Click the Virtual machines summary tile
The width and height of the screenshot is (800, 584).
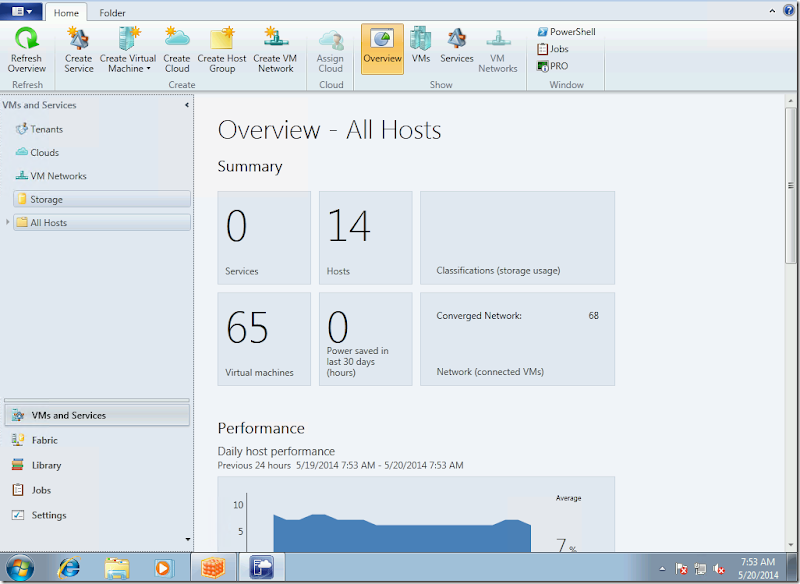[x=264, y=339]
